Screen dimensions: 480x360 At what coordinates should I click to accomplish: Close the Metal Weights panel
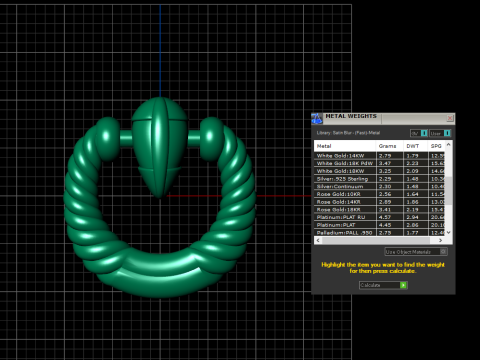click(x=450, y=118)
